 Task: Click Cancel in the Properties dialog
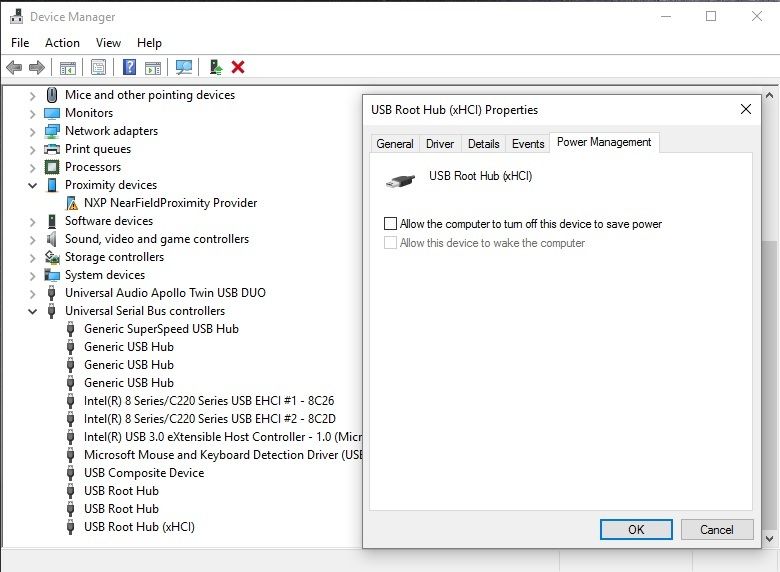[717, 529]
